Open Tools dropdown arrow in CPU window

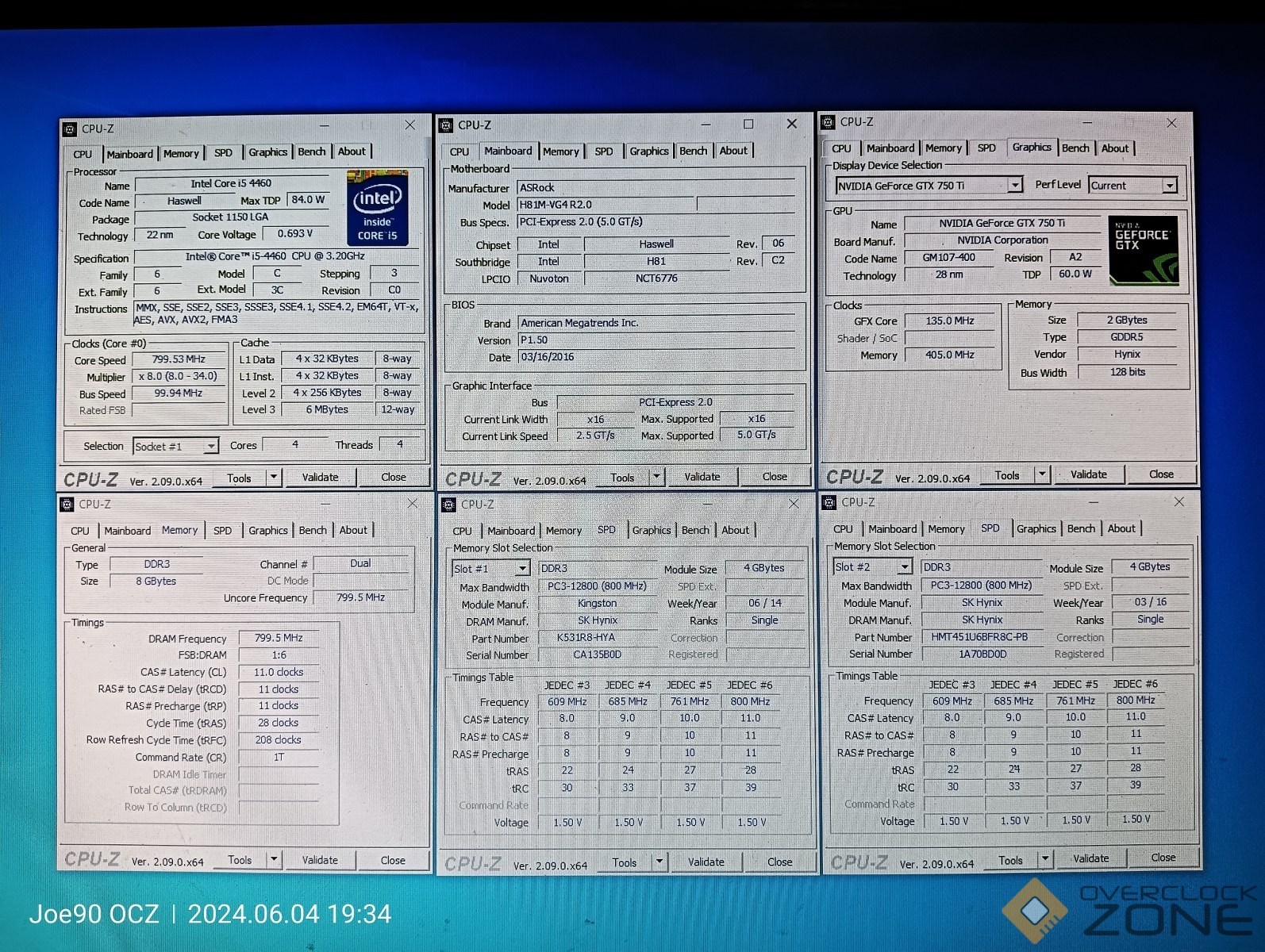click(274, 477)
